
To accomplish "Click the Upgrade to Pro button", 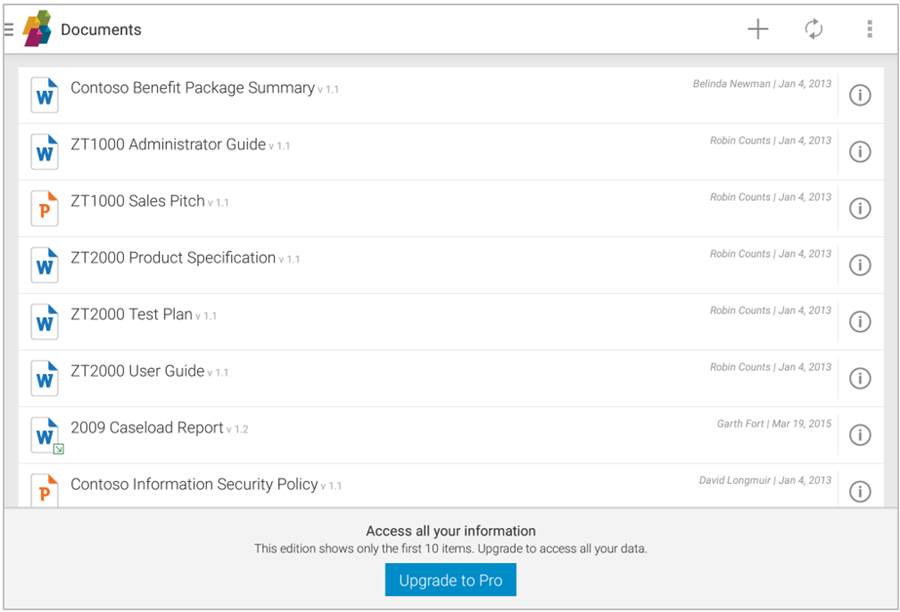I will click(450, 580).
